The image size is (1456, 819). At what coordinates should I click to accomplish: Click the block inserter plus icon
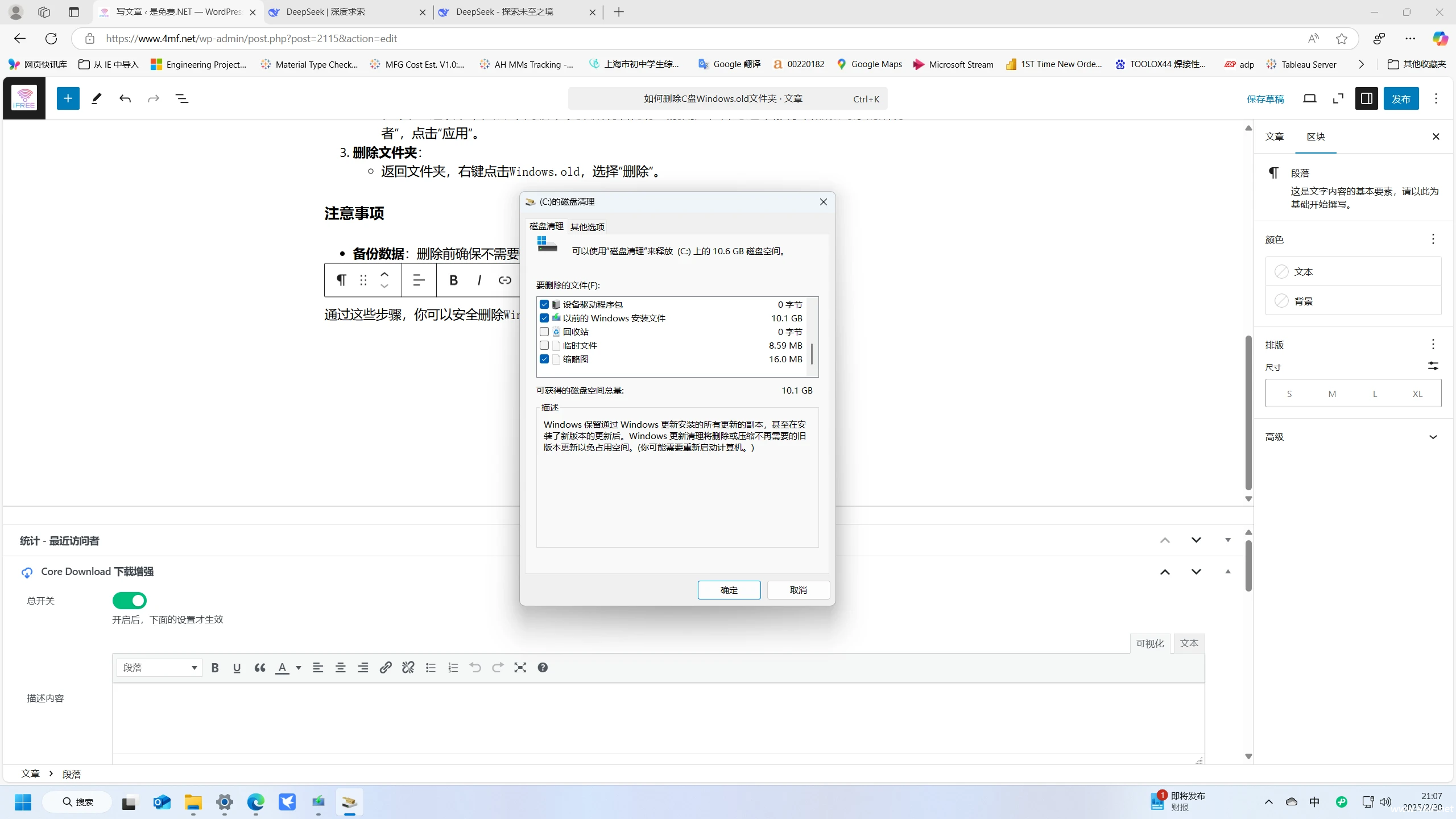68,98
